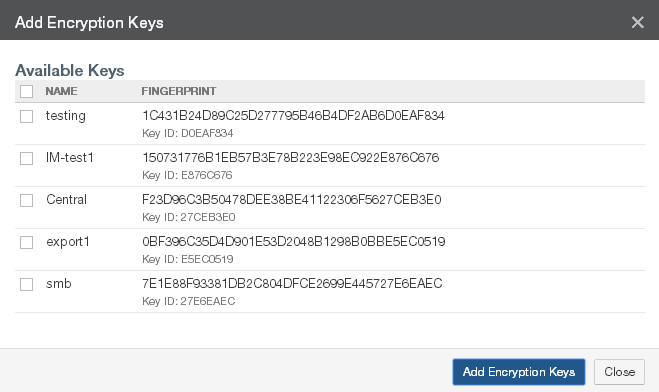
Task: Click the Central key name
Action: point(66,200)
